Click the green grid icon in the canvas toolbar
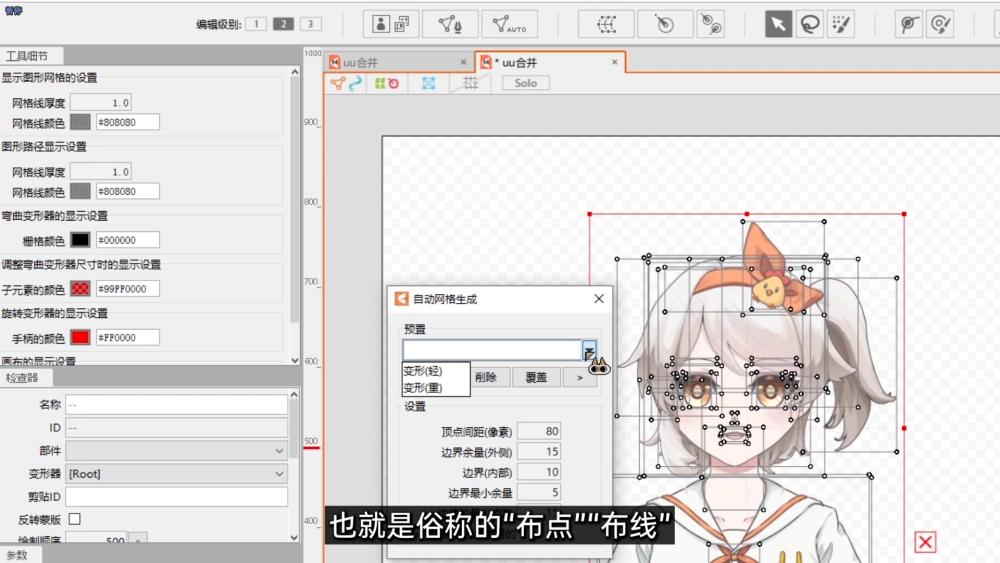The image size is (1000, 563). pos(380,83)
